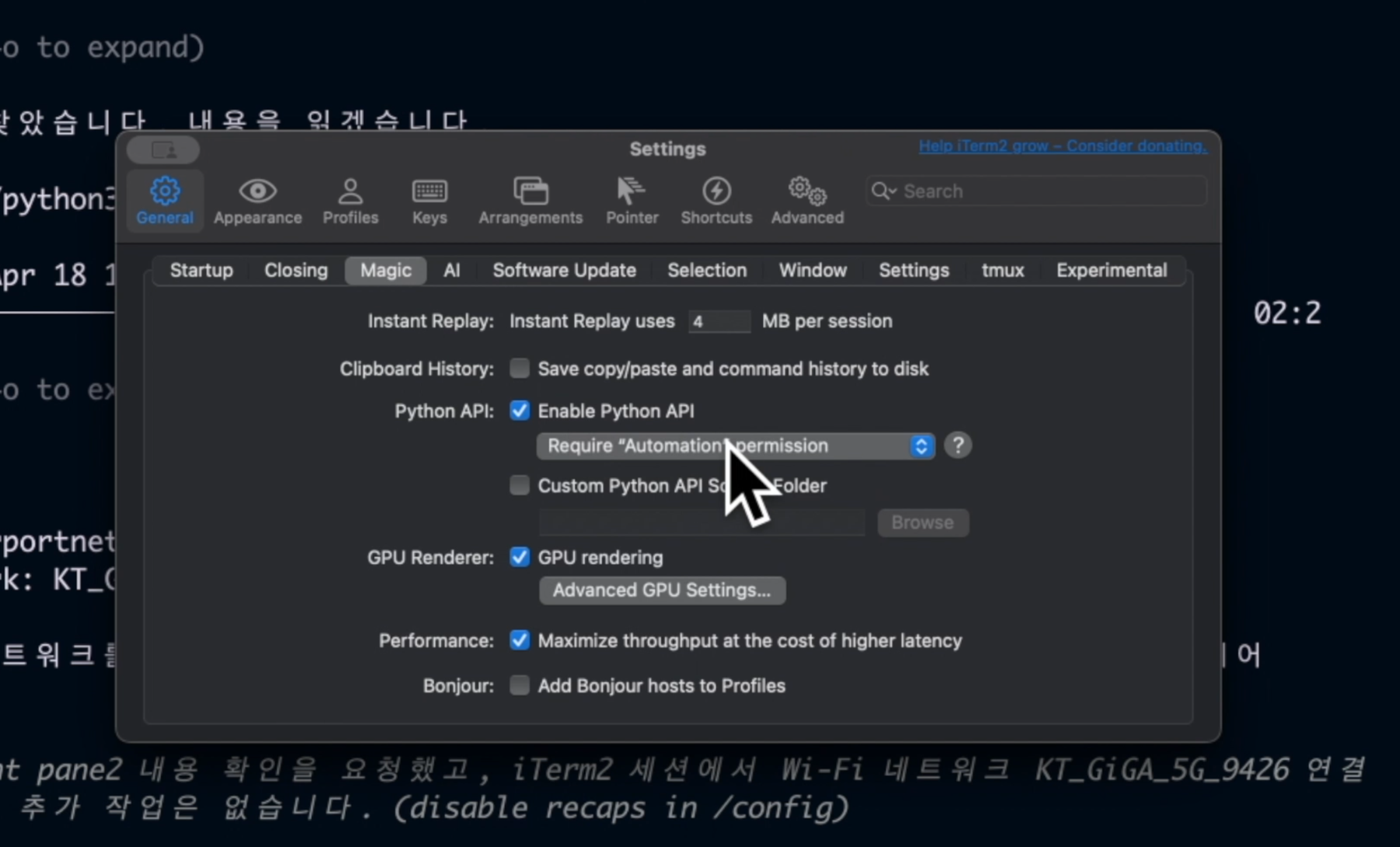Click Advanced GPU Settings button

662,590
